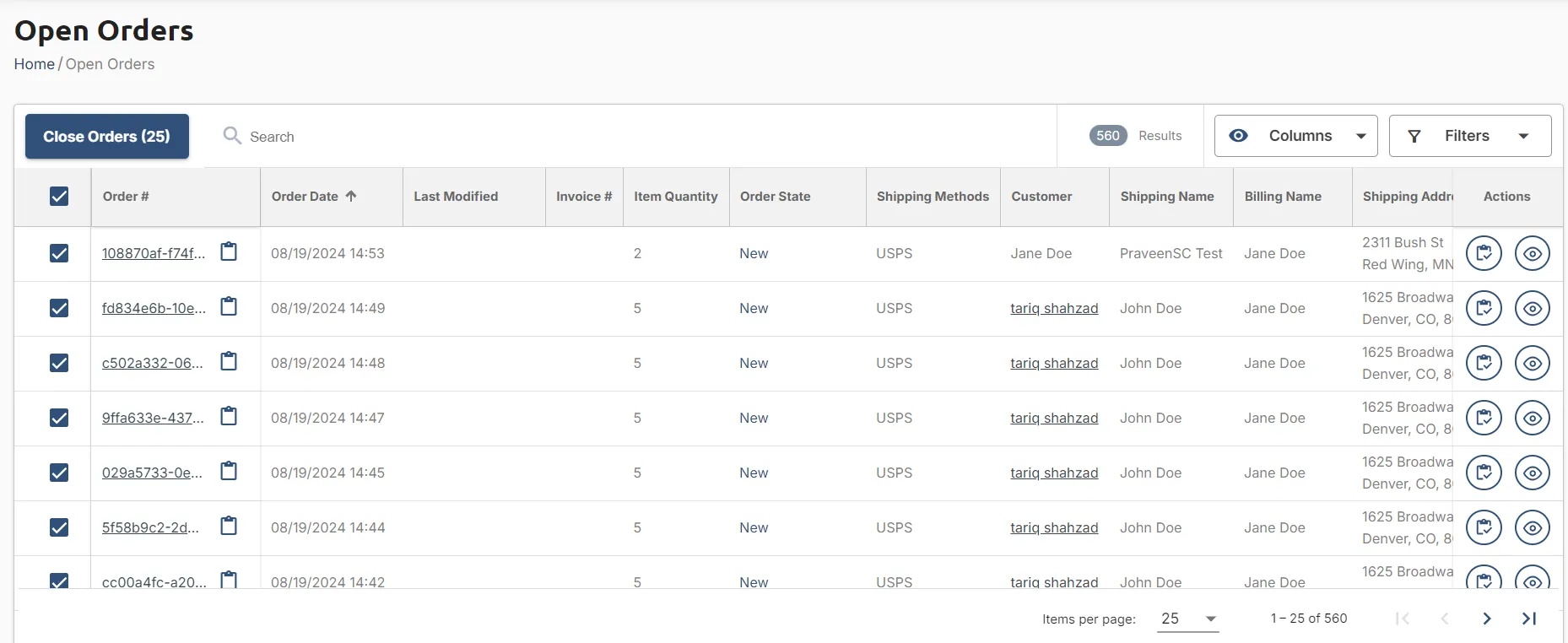This screenshot has height=643, width=1568.
Task: Copy order ID 029a5733-0e clipboard icon
Action: [x=229, y=471]
